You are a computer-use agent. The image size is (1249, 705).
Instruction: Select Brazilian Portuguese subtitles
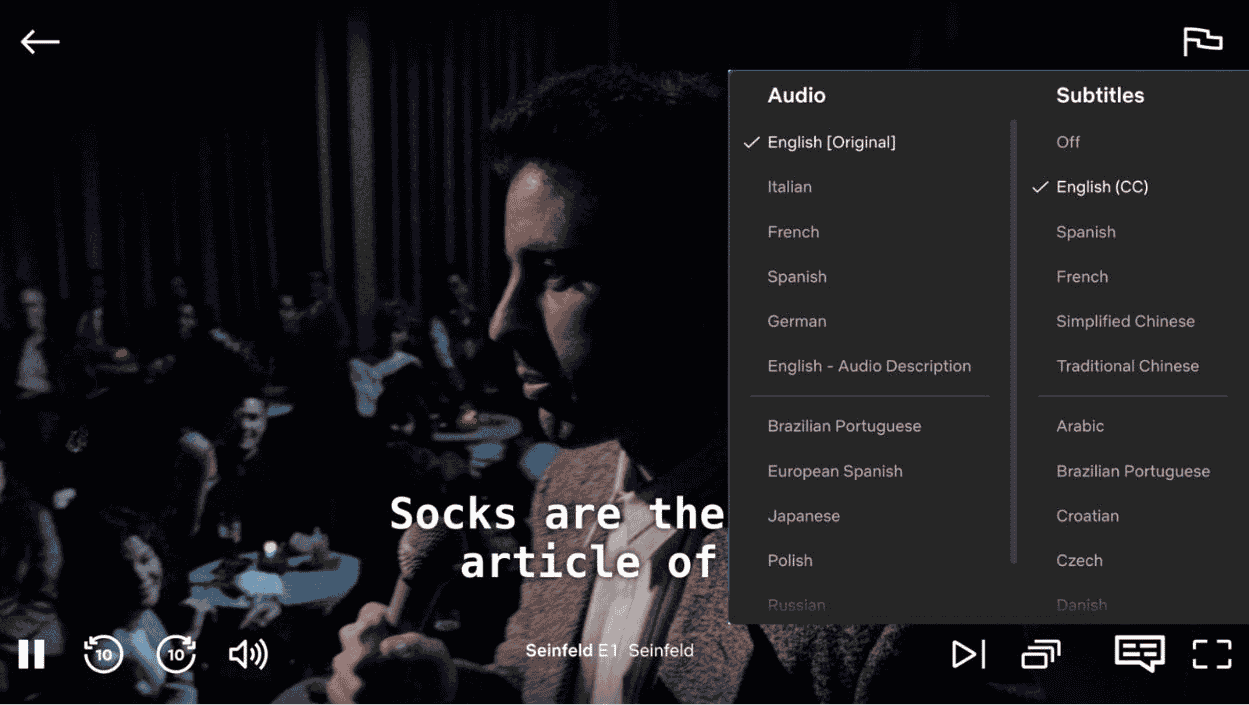pos(1133,471)
